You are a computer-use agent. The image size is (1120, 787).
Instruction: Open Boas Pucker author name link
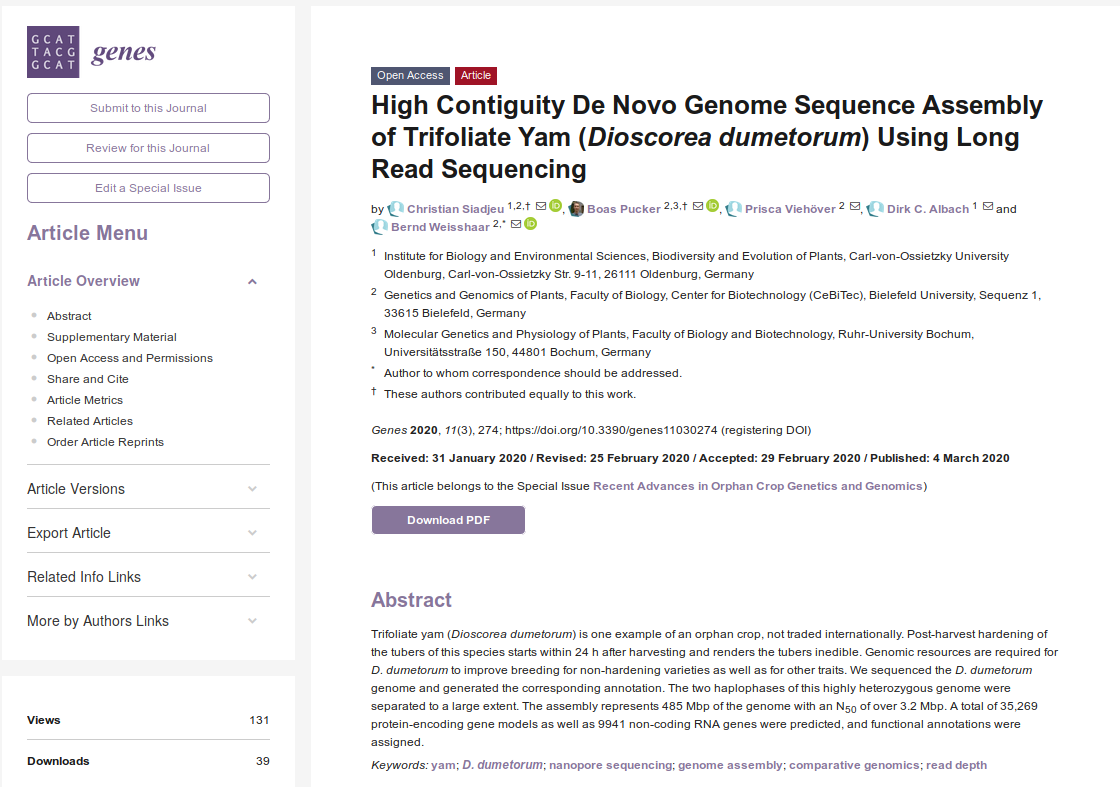[x=624, y=209]
